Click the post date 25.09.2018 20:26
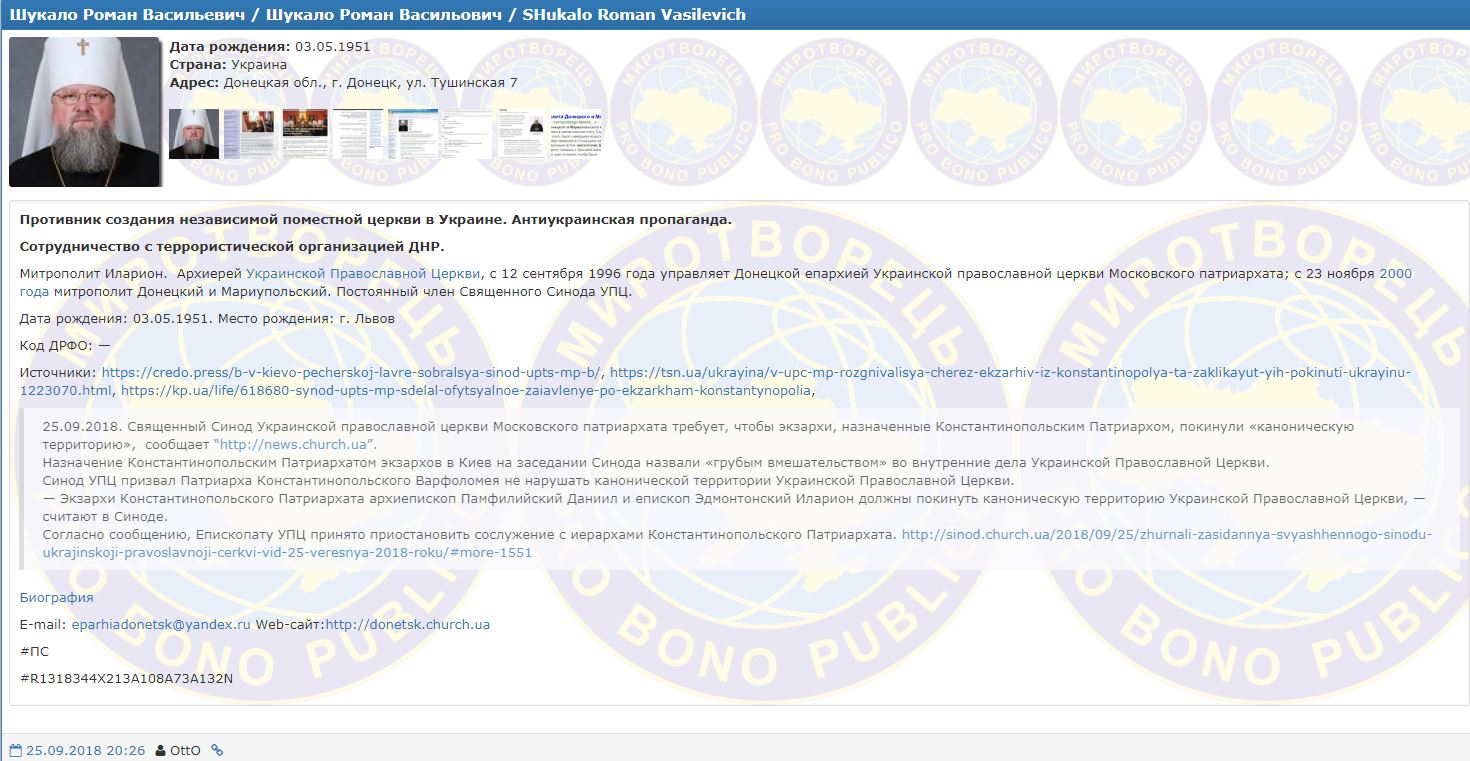This screenshot has width=1470, height=761. [86, 750]
